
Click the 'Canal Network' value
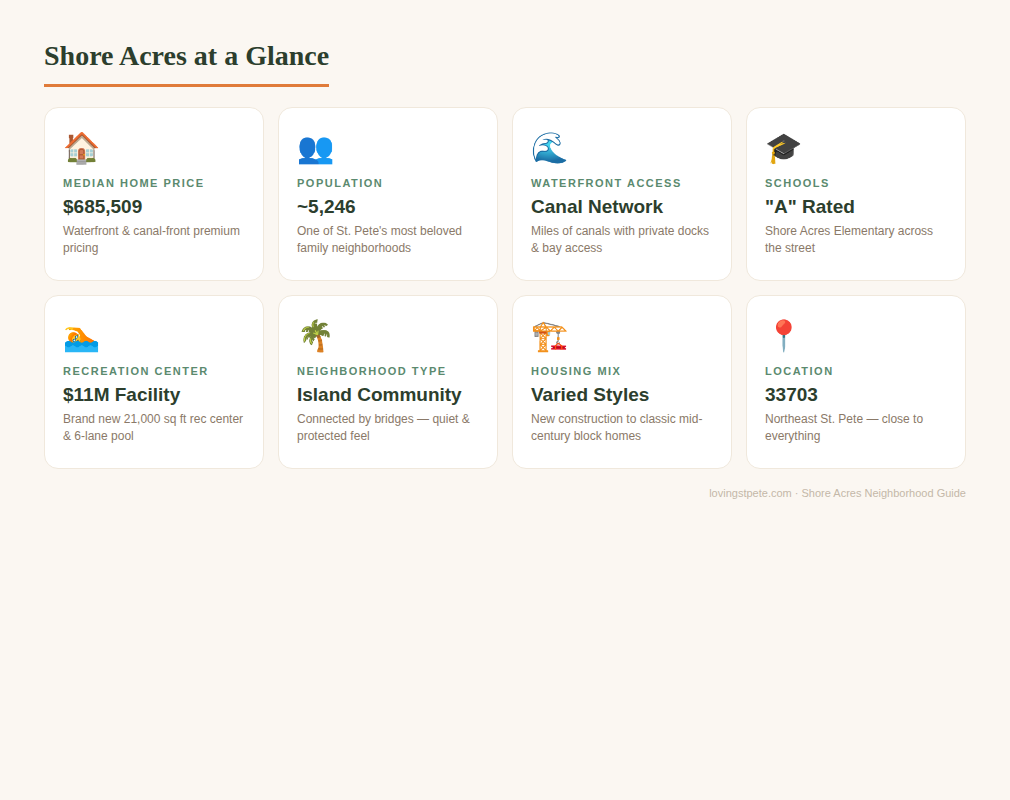click(x=596, y=207)
